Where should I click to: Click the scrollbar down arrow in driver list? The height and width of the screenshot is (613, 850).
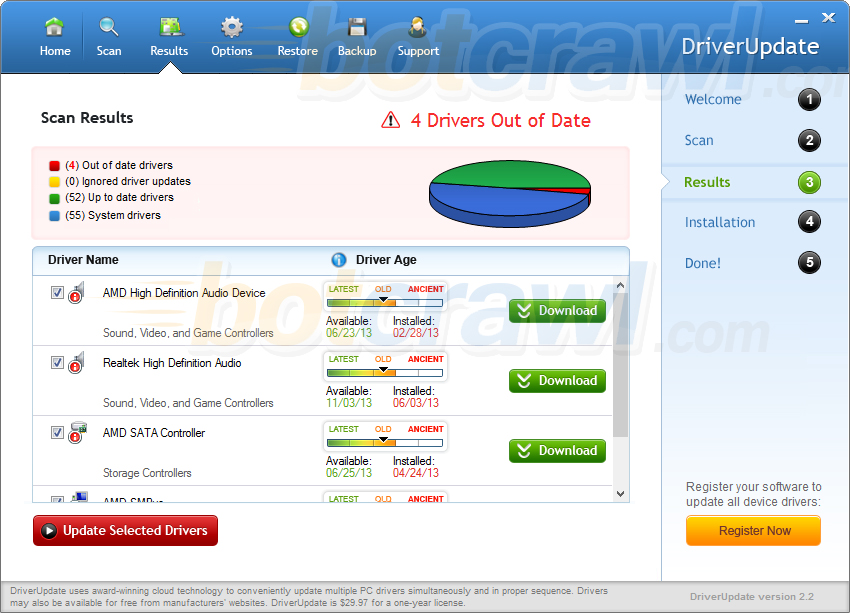621,492
